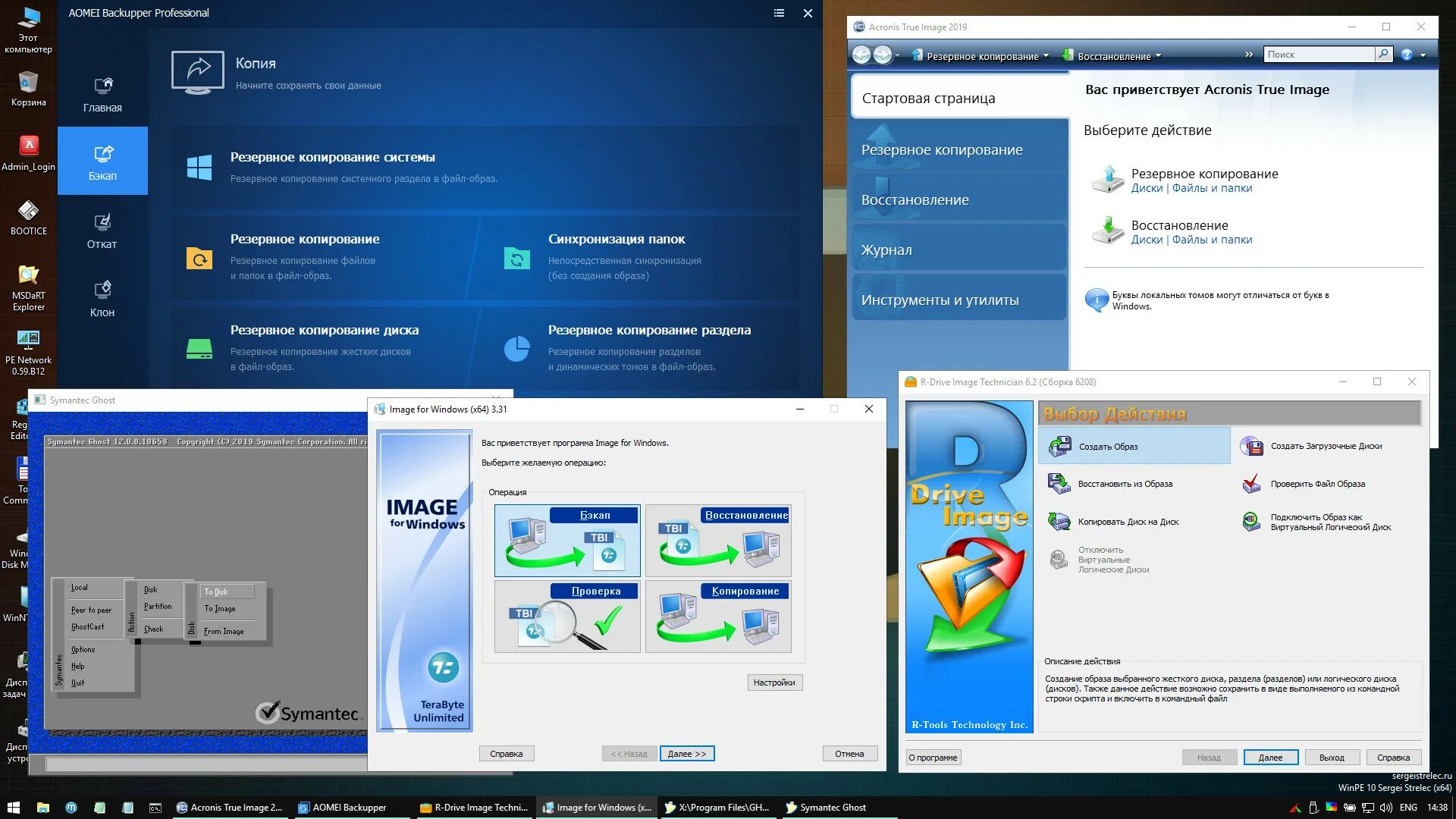Open the Главная section in AOMEI sidebar

pyautogui.click(x=102, y=94)
